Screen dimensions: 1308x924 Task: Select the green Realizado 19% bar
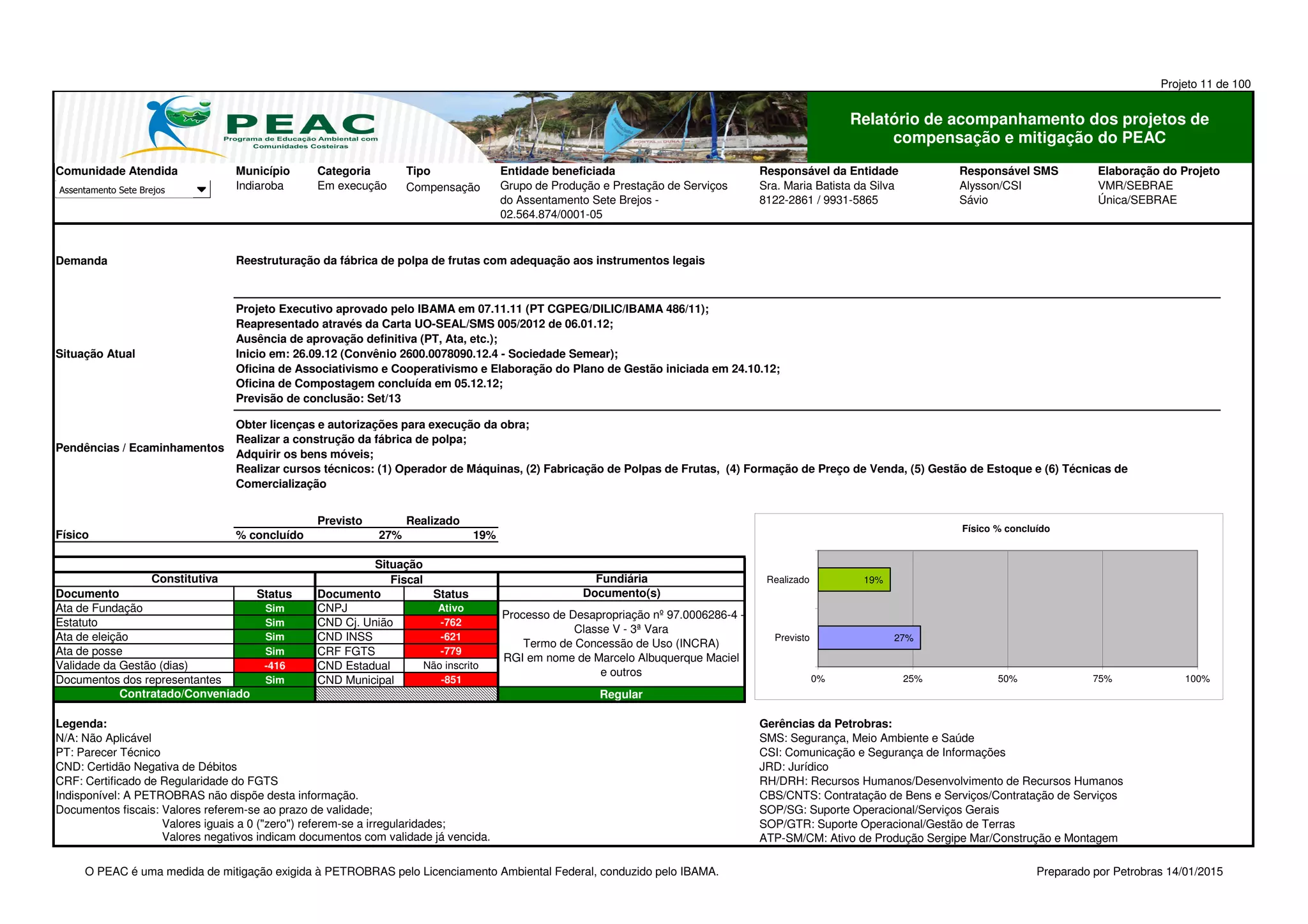[x=854, y=580]
